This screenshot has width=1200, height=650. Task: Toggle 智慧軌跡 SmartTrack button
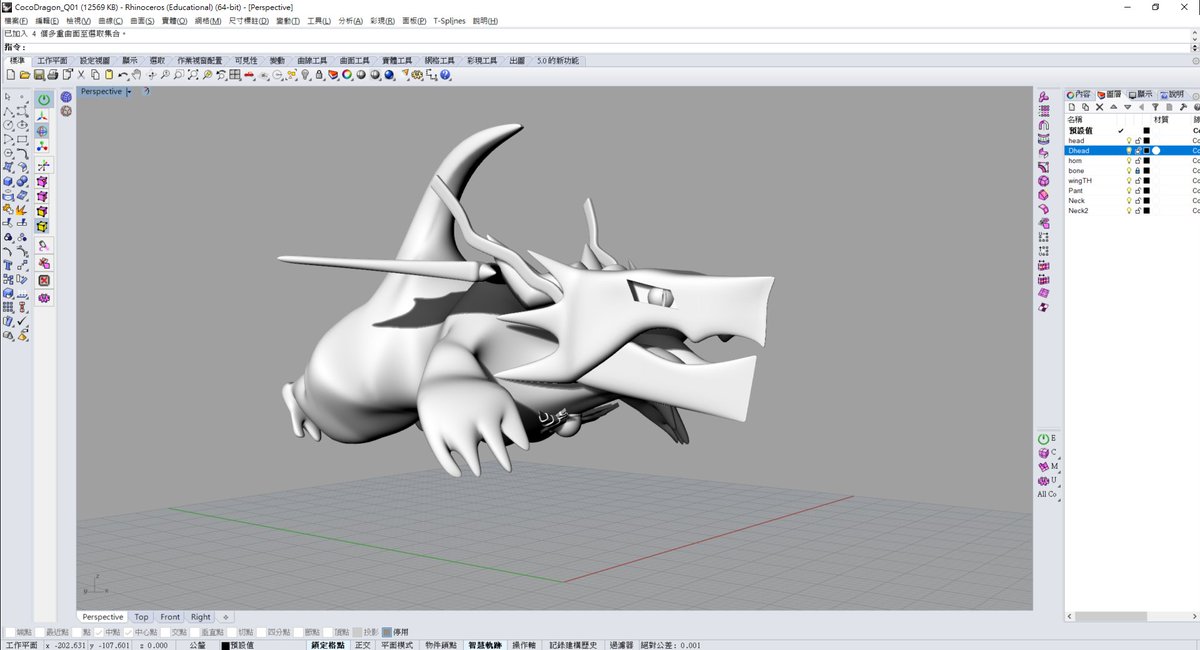(x=485, y=645)
